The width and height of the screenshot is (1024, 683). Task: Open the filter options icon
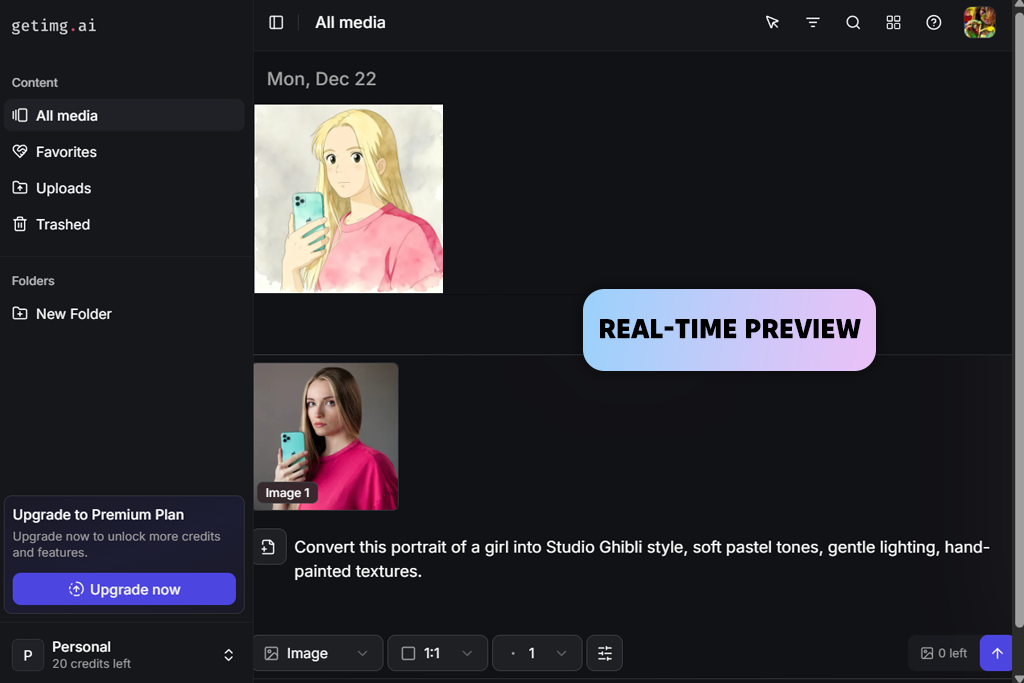[x=812, y=23]
